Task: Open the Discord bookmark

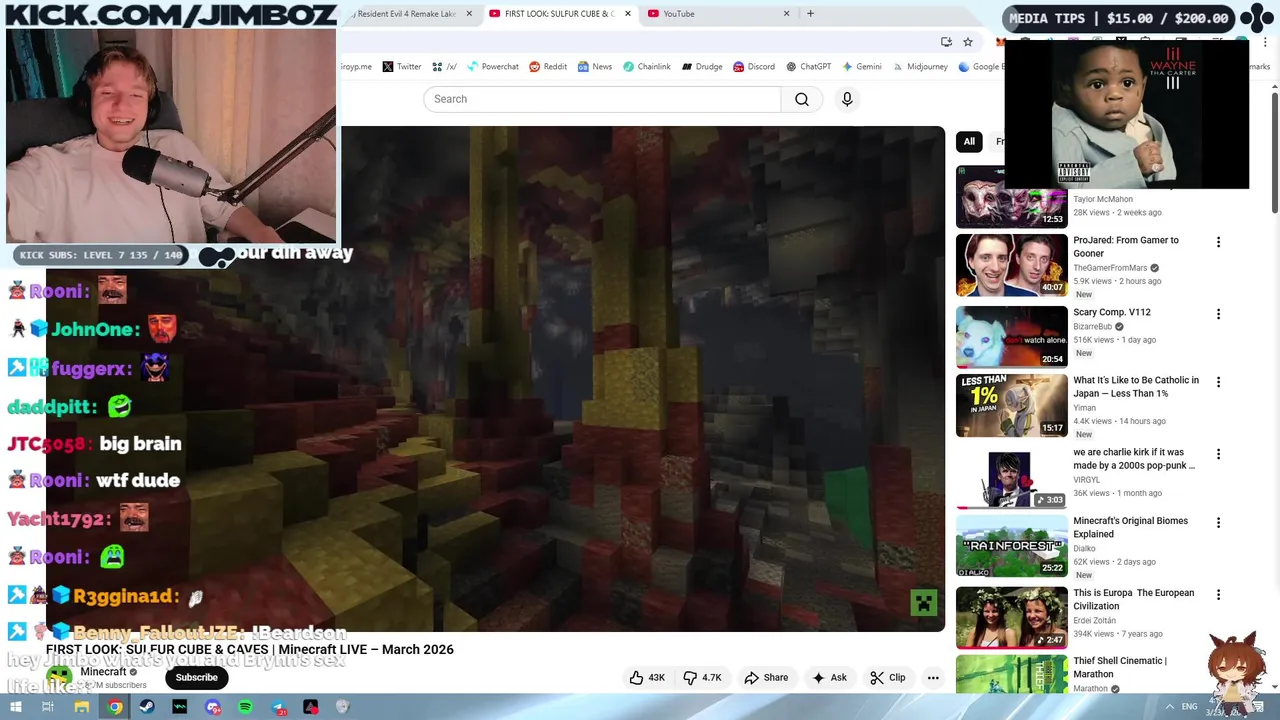Action: click(x=754, y=67)
